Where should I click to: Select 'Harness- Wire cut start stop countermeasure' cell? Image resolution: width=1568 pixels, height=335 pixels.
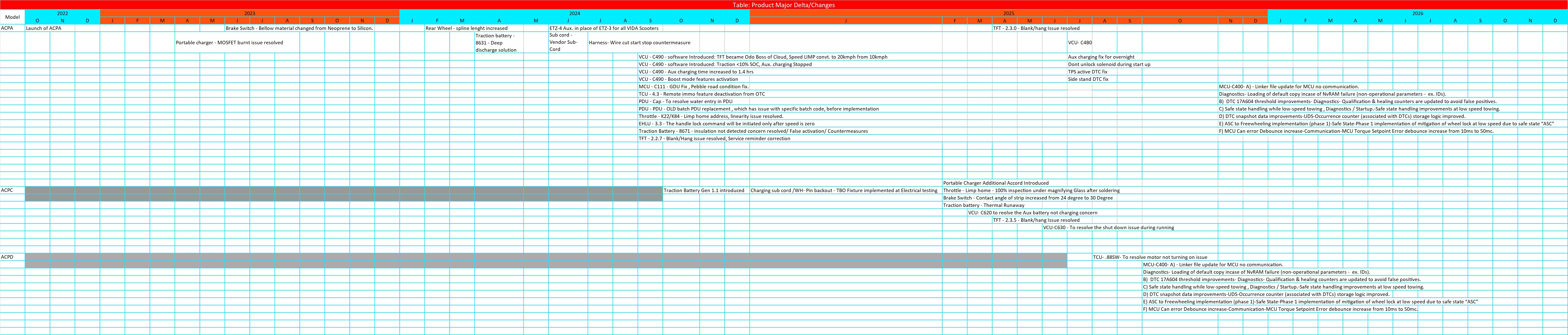point(639,43)
